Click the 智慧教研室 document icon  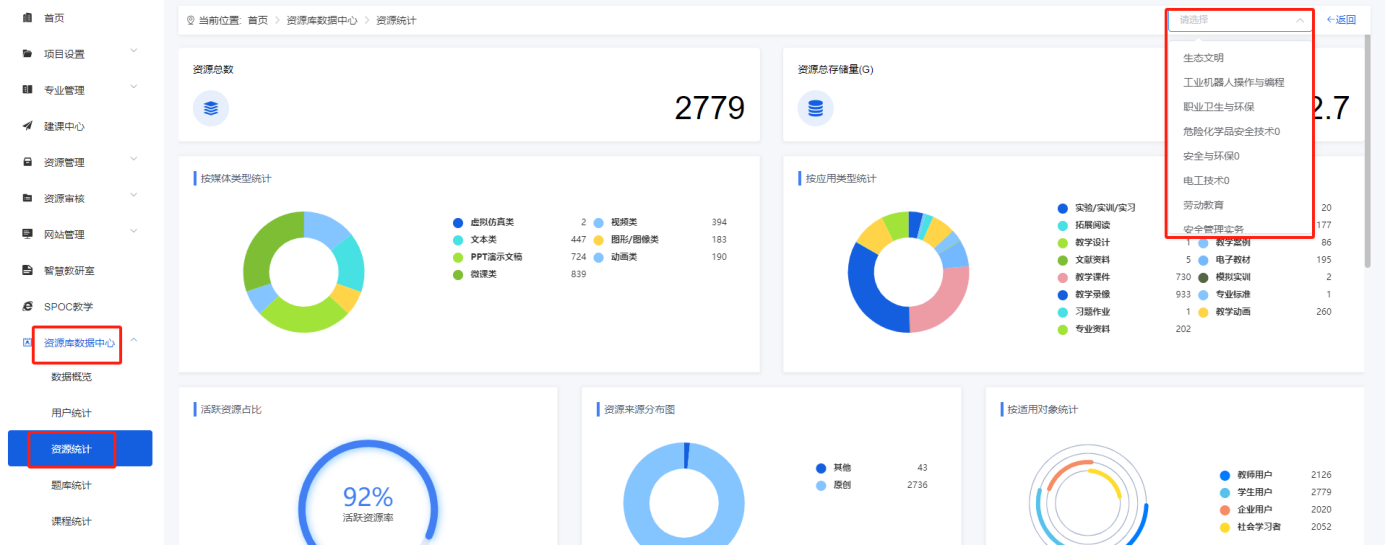[x=27, y=270]
